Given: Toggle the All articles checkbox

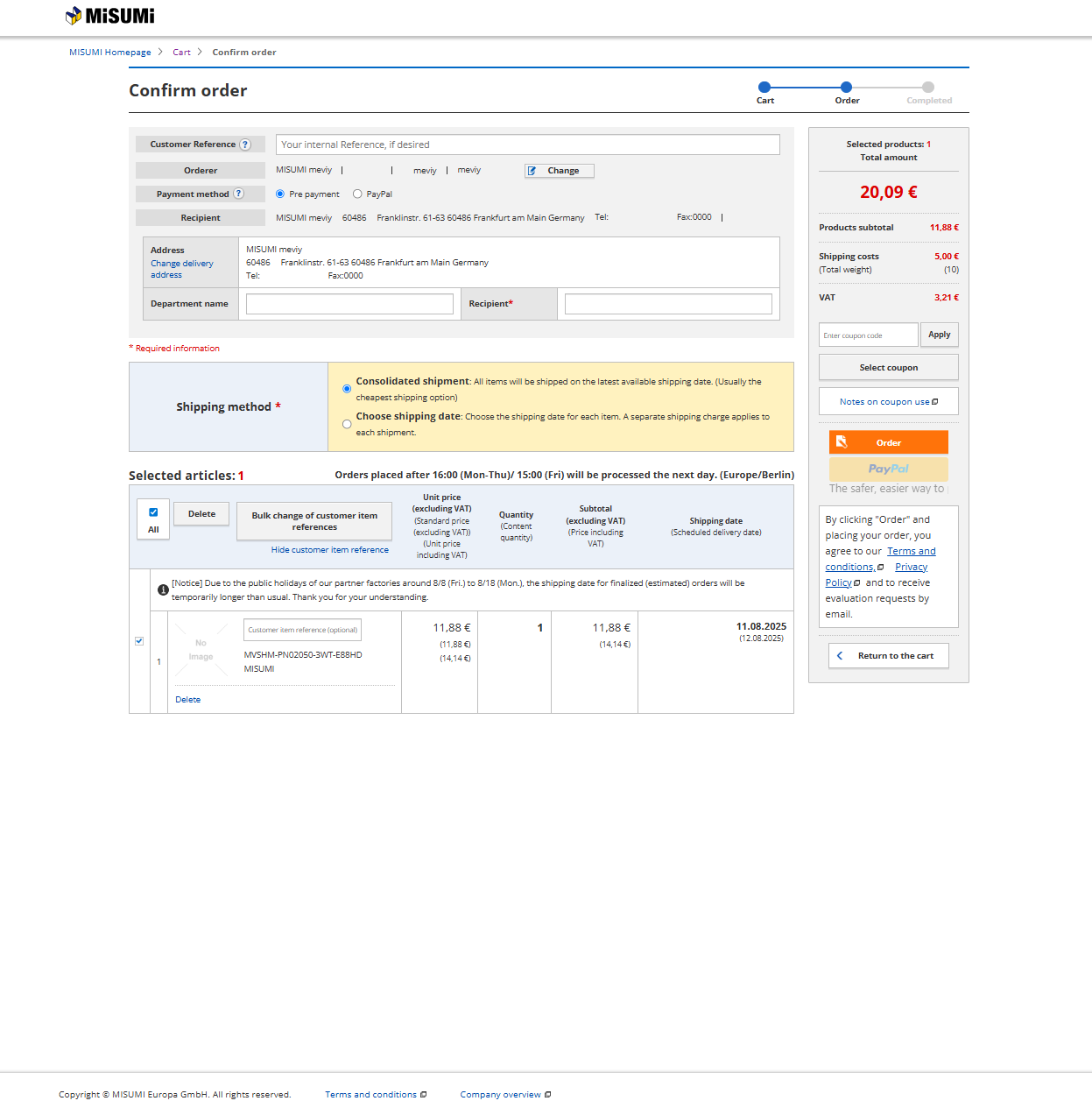Looking at the screenshot, I should coord(153,512).
